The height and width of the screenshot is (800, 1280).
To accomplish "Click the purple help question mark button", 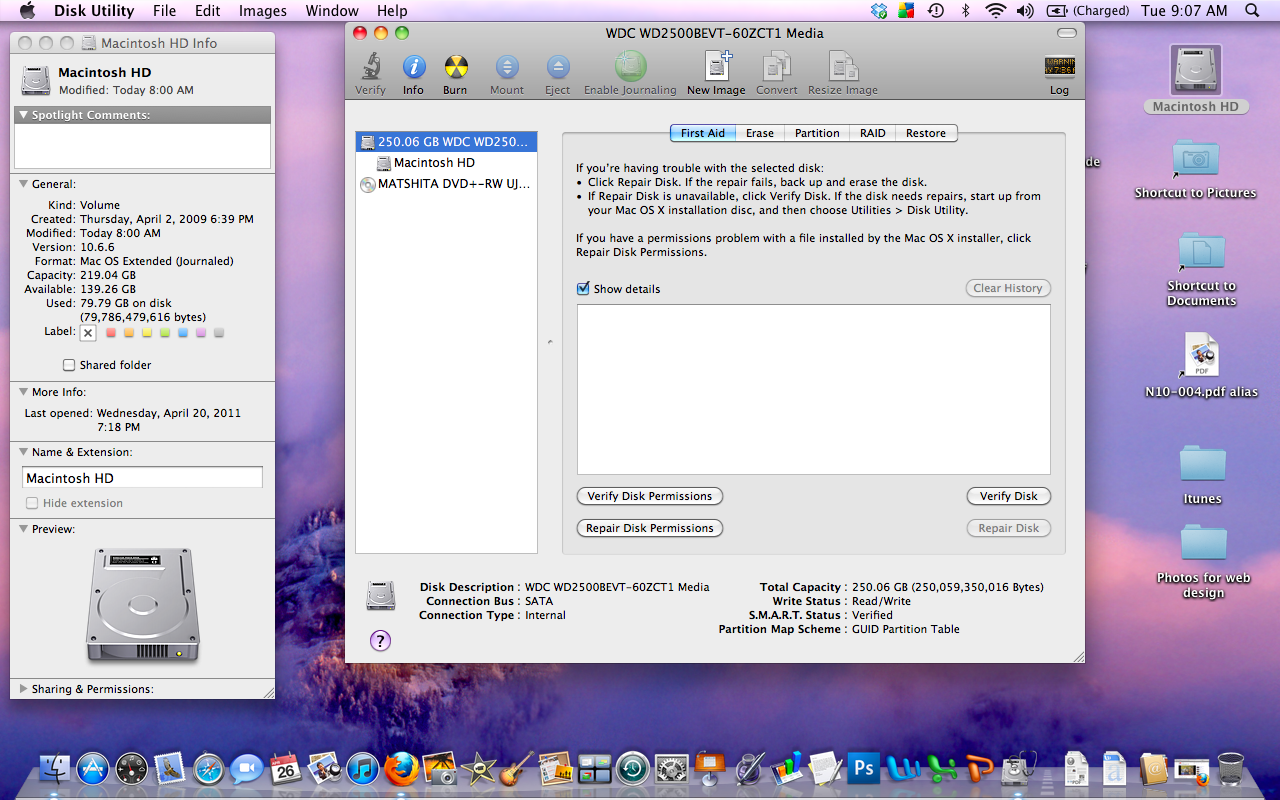I will tap(380, 641).
